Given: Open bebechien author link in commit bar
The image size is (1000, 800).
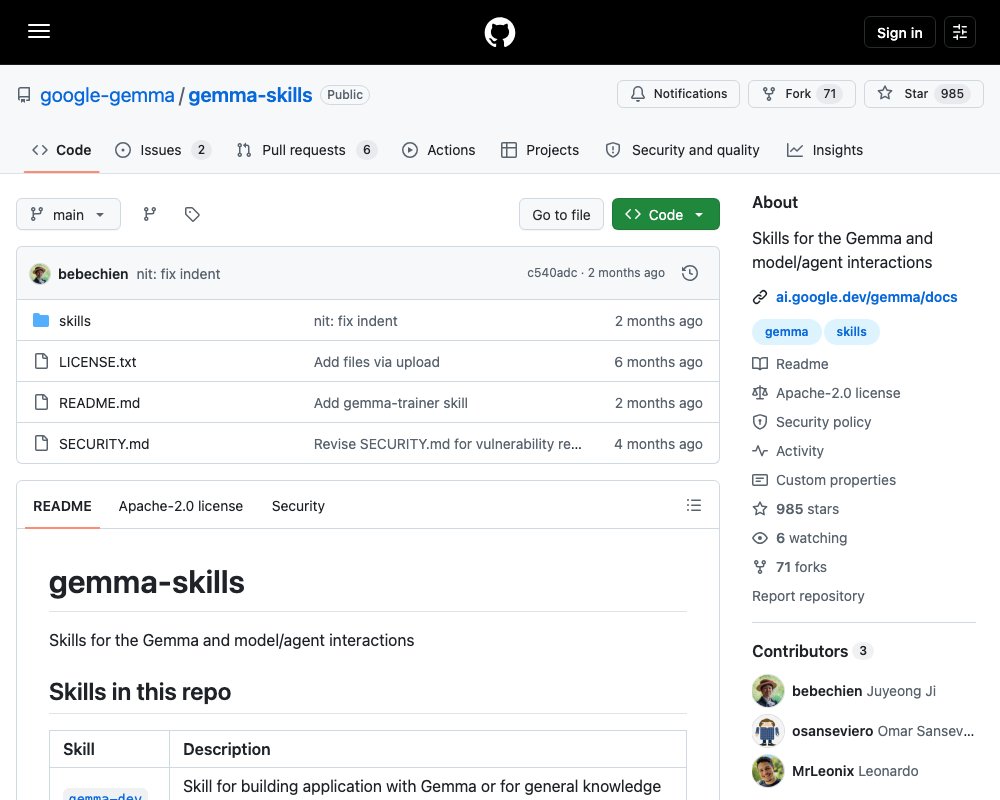Looking at the screenshot, I should tap(93, 274).
